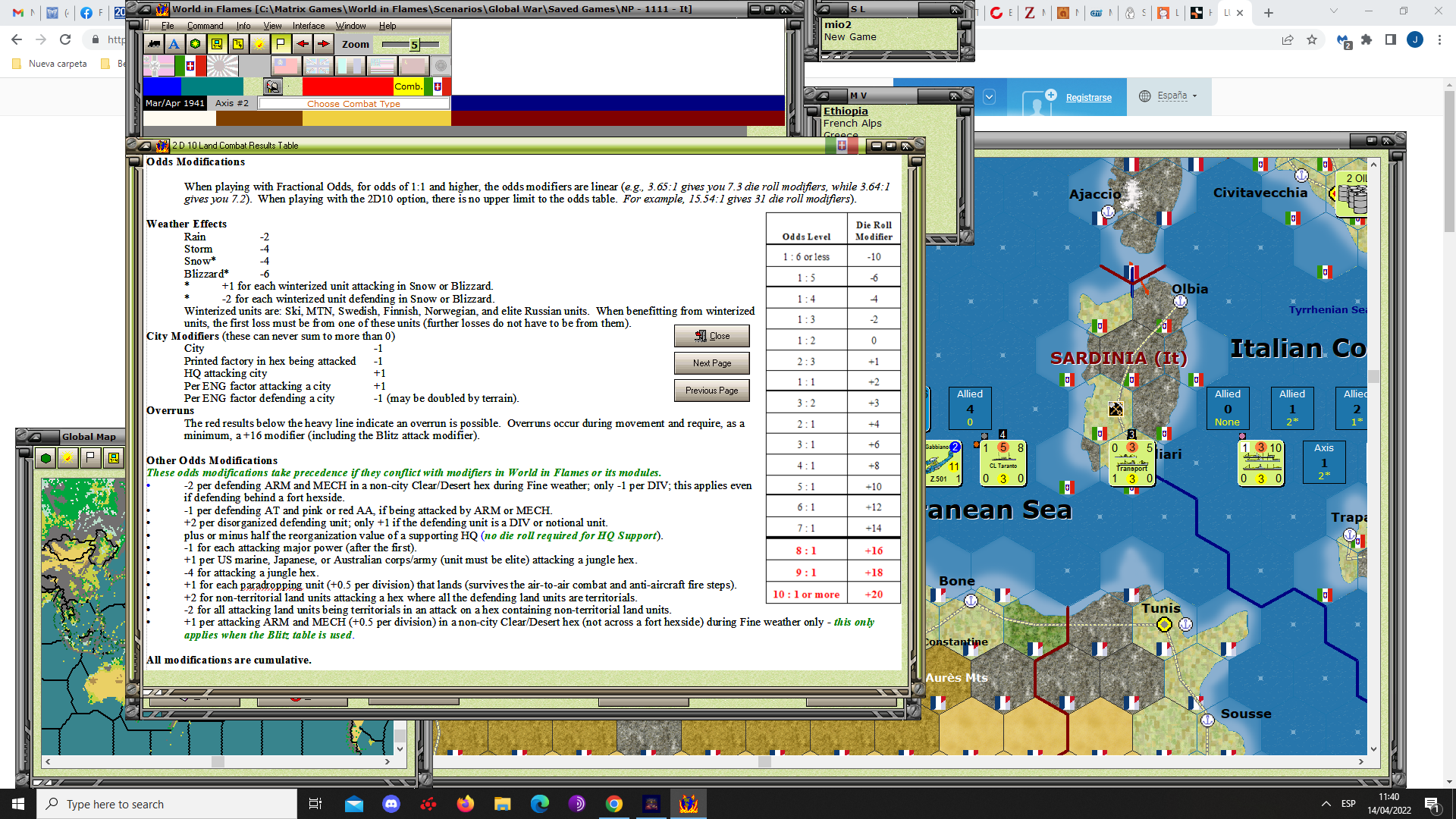Screen dimensions: 1456x819
Task: Click the red right arrow toolbar icon
Action: click(x=324, y=44)
